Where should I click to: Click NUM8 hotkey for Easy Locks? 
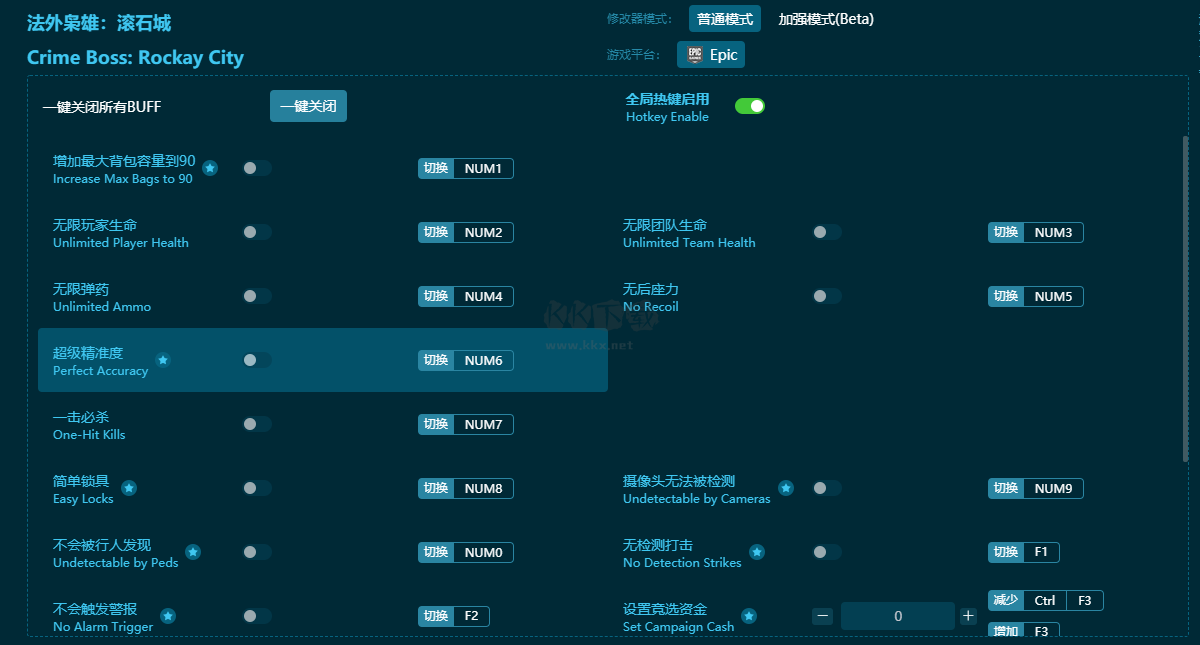[466, 488]
